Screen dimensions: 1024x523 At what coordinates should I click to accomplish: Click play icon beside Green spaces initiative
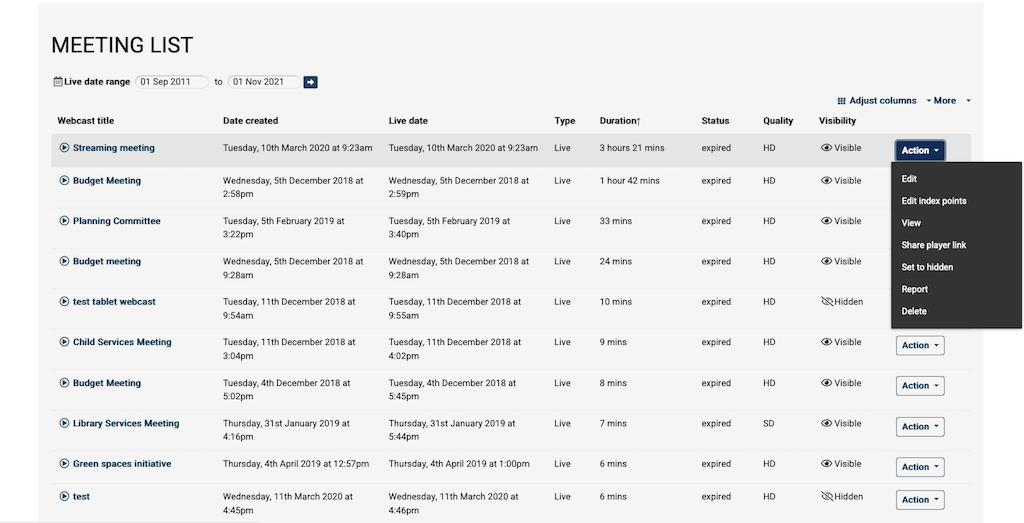pyautogui.click(x=64, y=464)
